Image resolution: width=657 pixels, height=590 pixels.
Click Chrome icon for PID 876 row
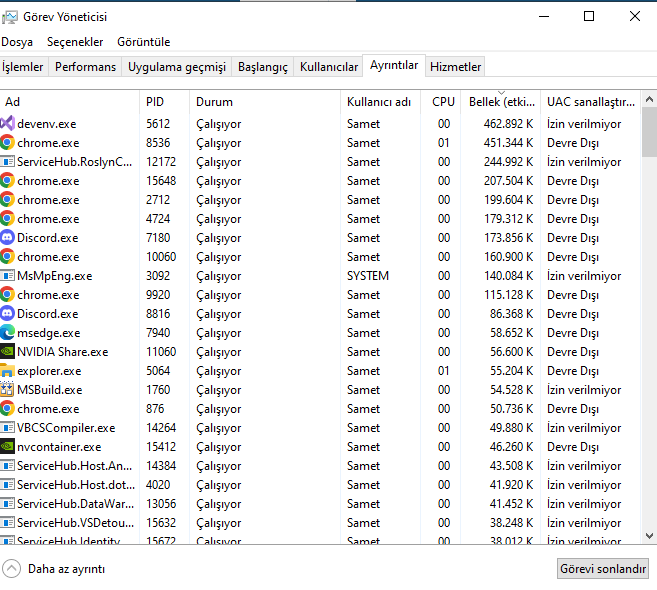click(x=8, y=409)
